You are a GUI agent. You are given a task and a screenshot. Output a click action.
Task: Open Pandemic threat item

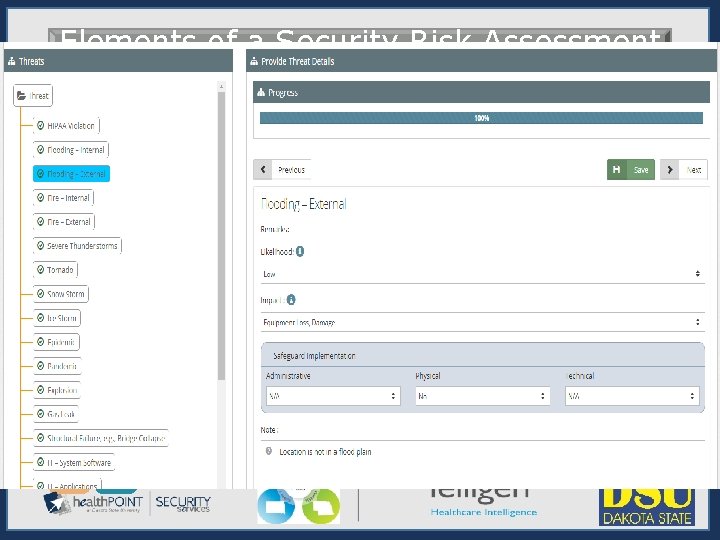tap(57, 366)
